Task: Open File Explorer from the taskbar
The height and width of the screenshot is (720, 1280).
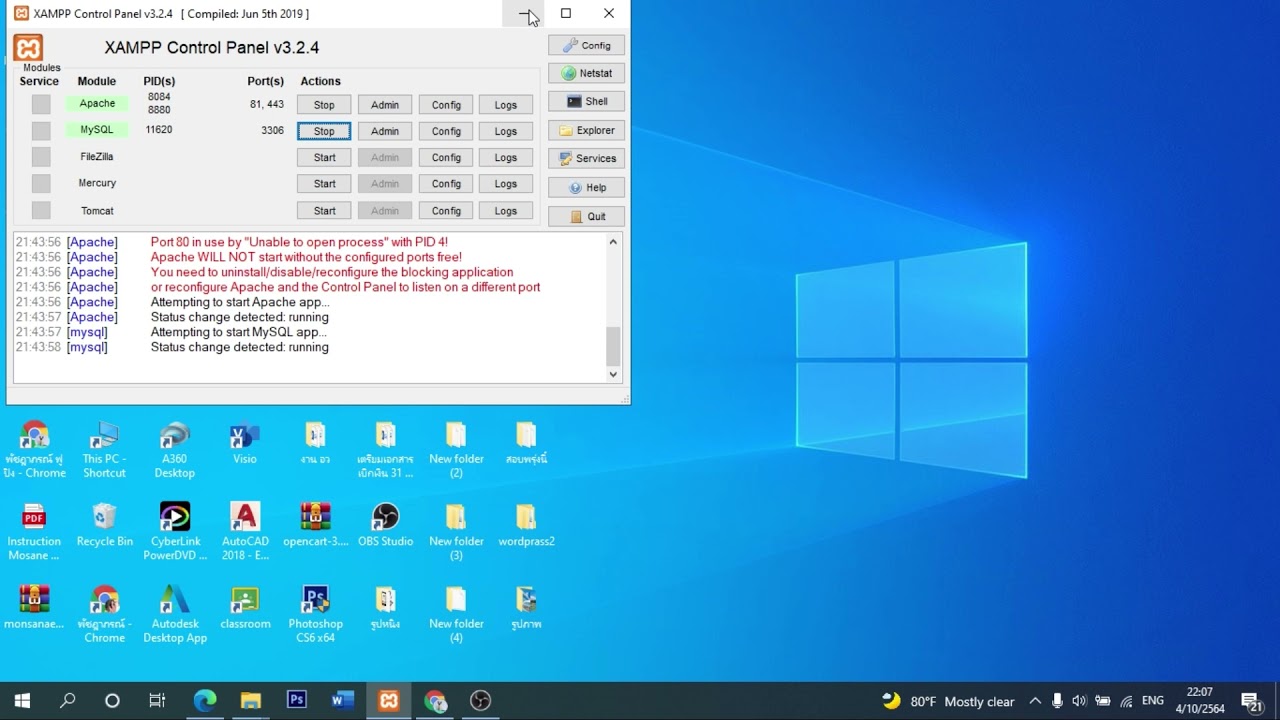Action: tap(250, 701)
